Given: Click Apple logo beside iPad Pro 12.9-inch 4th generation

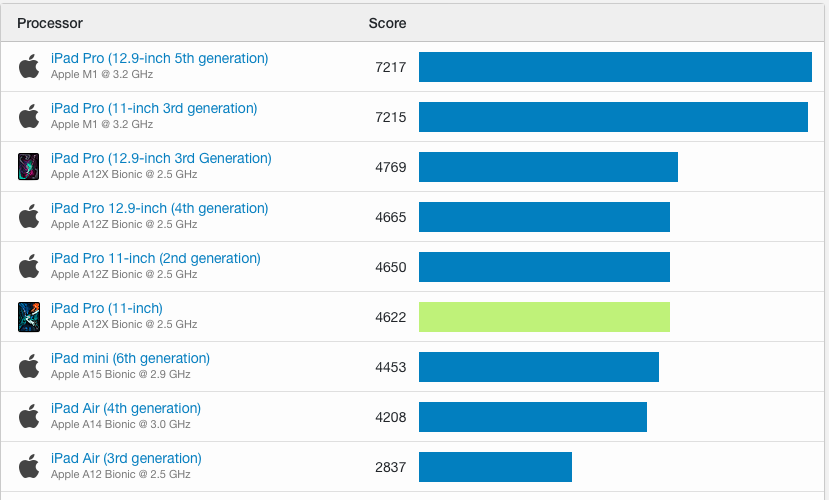Looking at the screenshot, I should pos(29,216).
